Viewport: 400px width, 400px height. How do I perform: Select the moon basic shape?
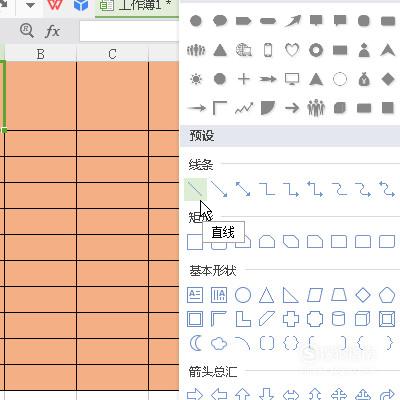coord(195,343)
